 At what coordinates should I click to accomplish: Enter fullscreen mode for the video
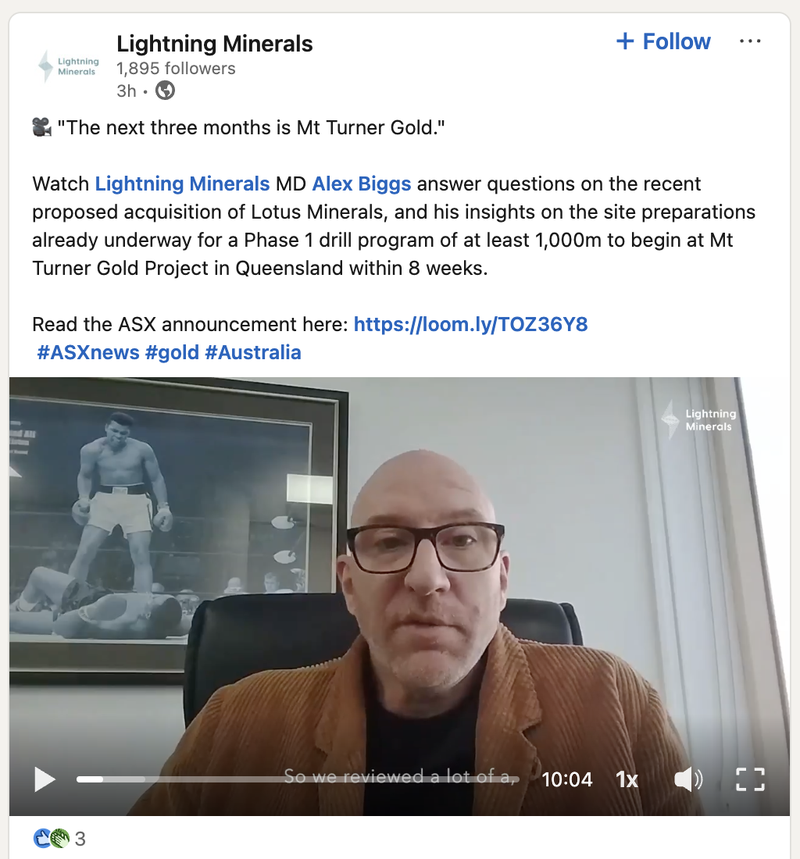tap(750, 779)
